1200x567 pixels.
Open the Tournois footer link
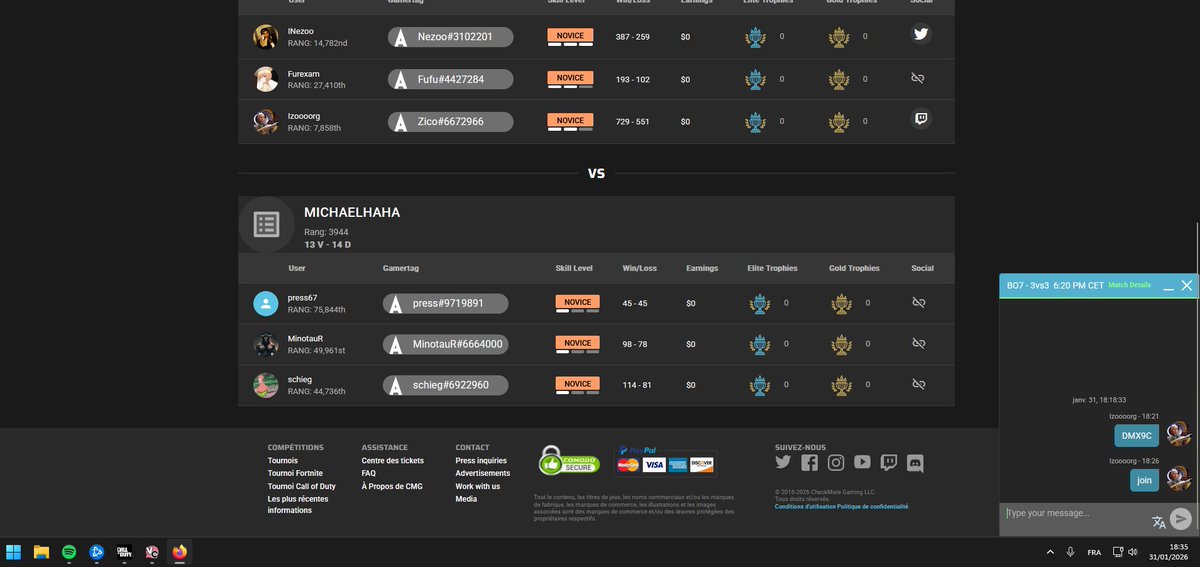click(283, 461)
